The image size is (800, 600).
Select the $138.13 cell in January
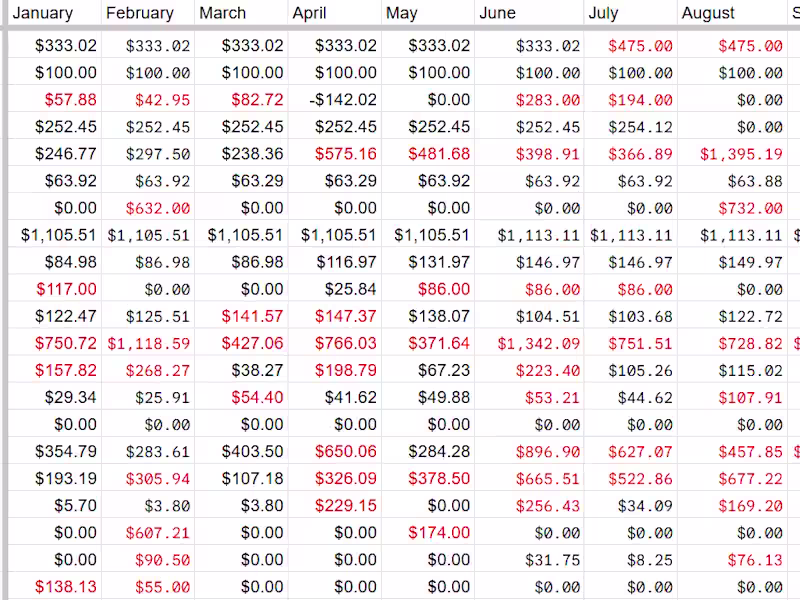click(x=66, y=587)
